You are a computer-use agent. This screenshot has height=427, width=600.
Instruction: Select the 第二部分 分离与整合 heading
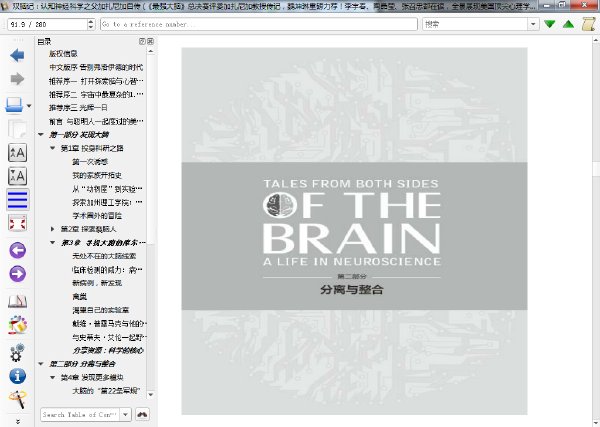[82, 364]
